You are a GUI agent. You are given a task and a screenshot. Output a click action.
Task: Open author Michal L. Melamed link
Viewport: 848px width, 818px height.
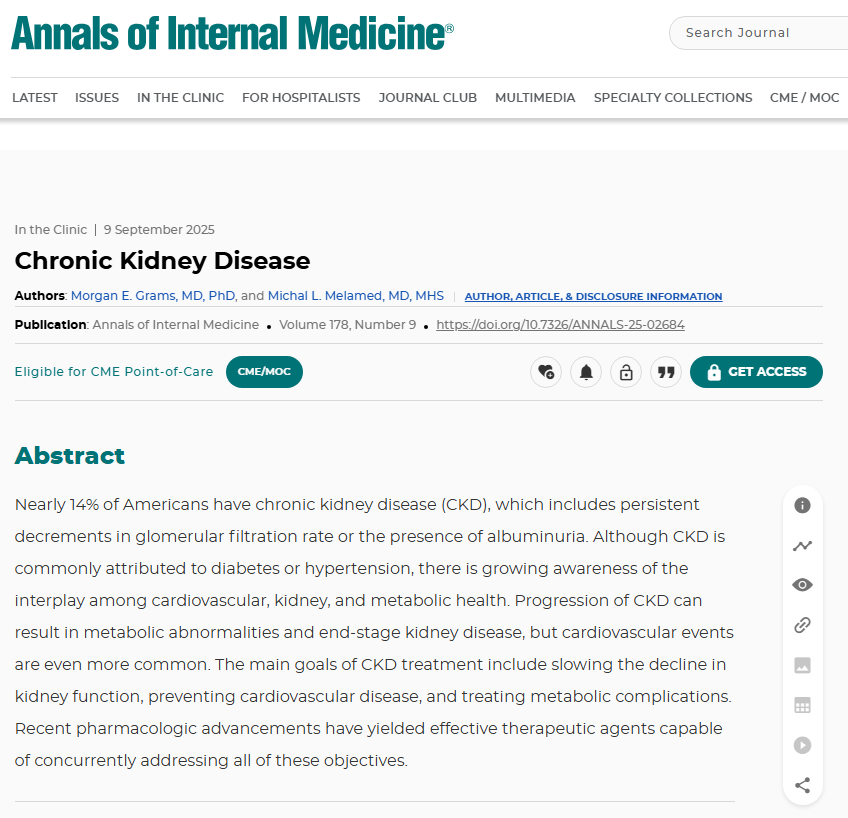355,296
